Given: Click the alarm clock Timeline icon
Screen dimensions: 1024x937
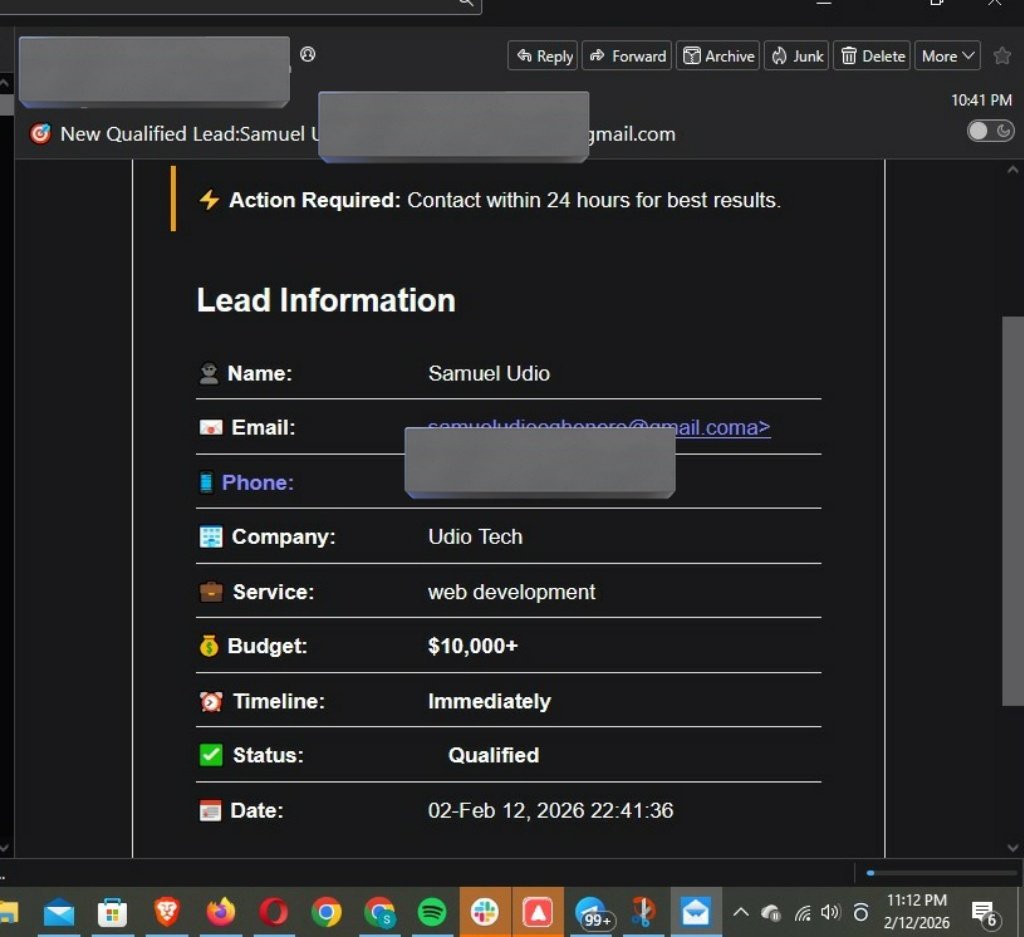Looking at the screenshot, I should tap(210, 701).
